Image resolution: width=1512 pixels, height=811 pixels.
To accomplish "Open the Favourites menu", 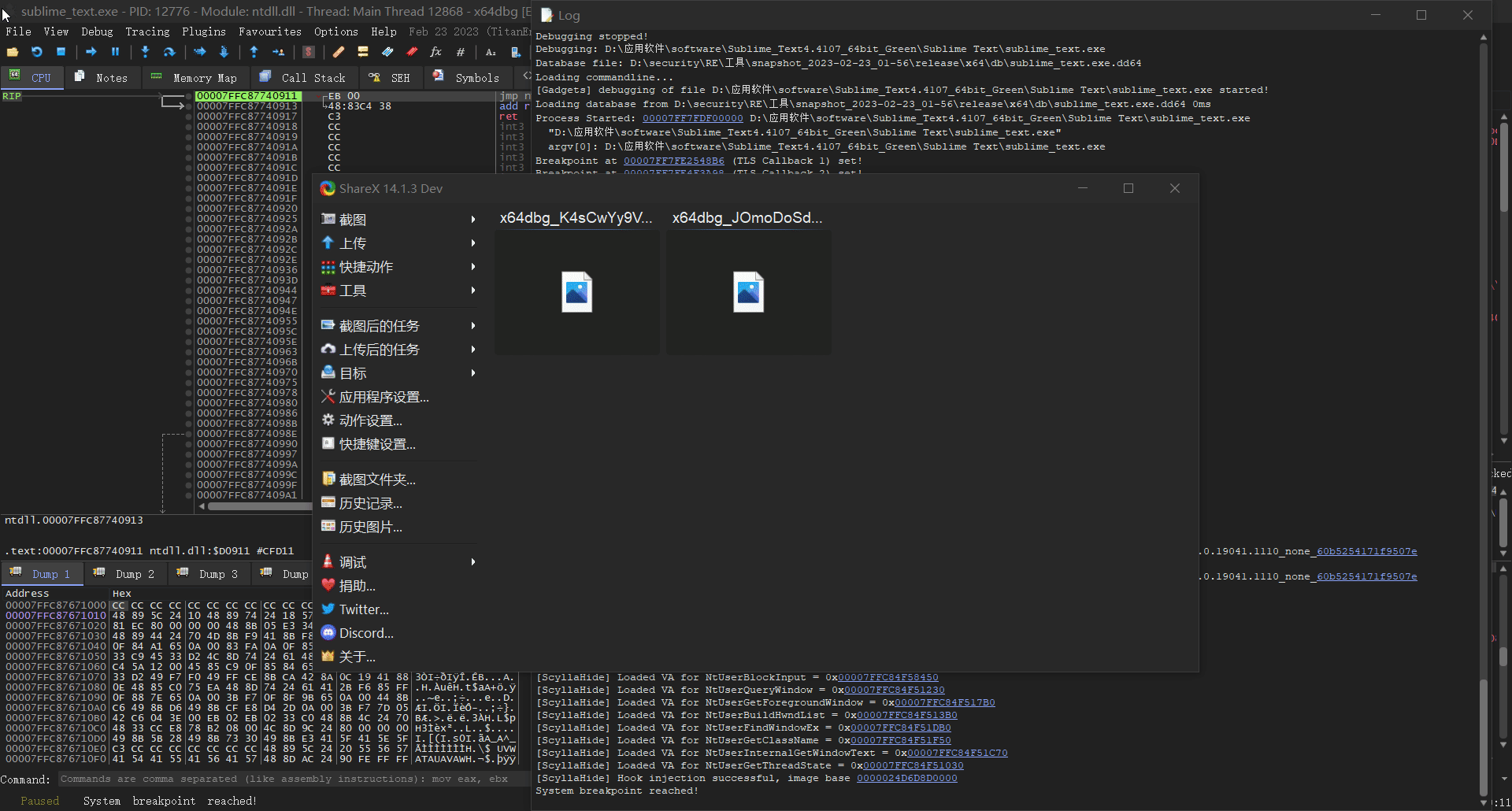I will click(x=270, y=31).
